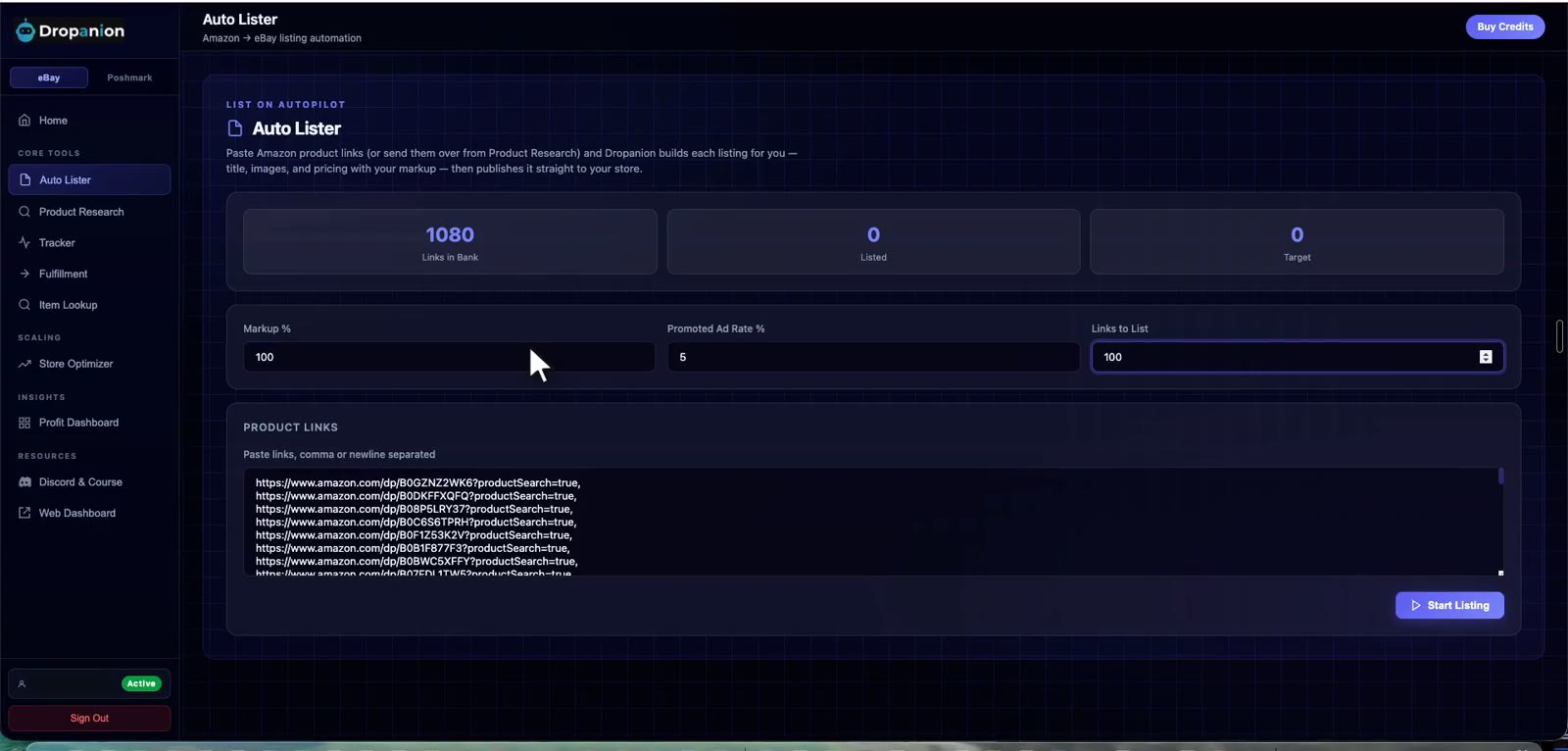Click the link containing B0C6S6TPRH

(x=416, y=523)
